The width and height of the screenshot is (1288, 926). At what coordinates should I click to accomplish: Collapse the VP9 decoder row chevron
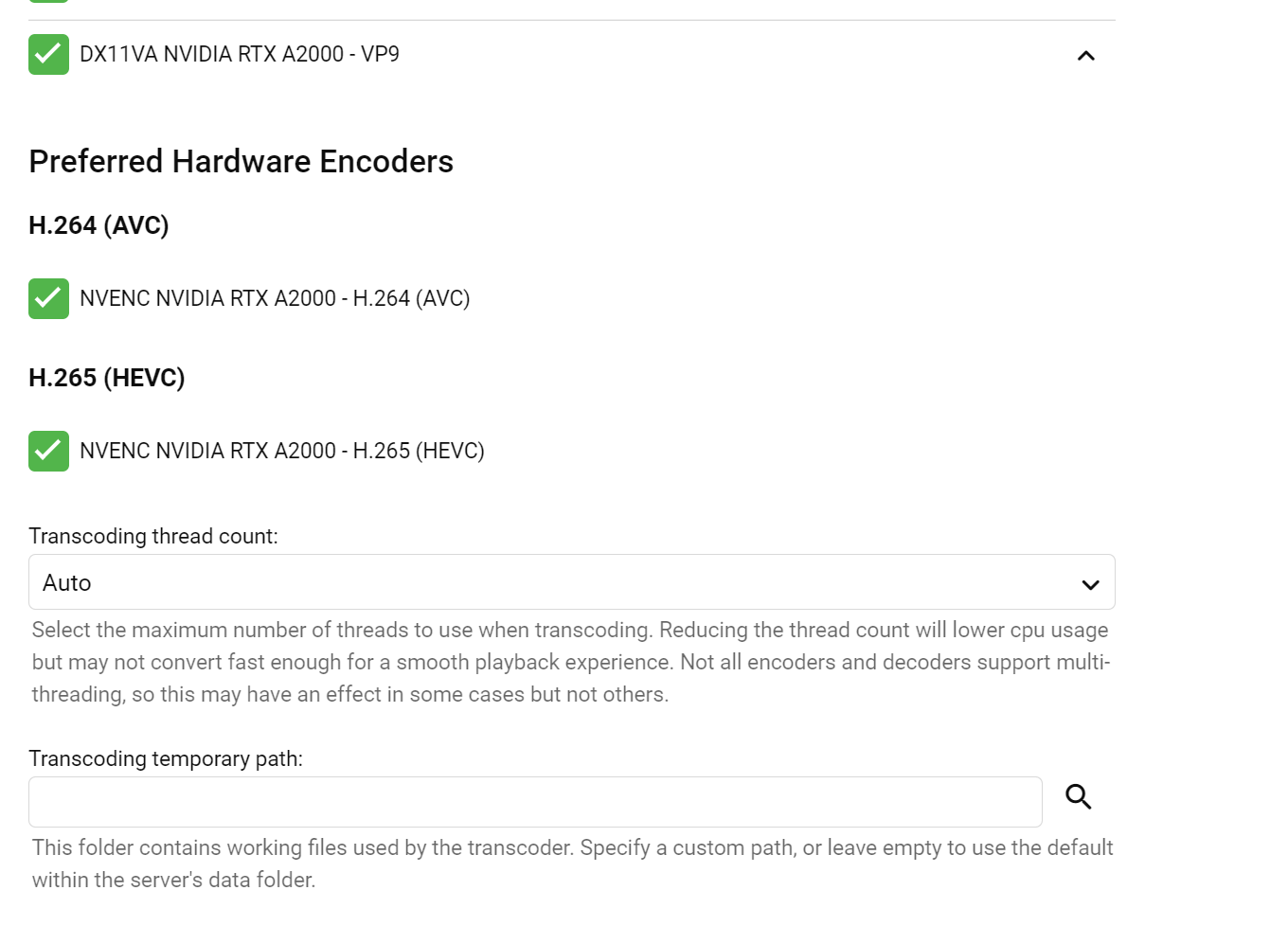pyautogui.click(x=1085, y=56)
